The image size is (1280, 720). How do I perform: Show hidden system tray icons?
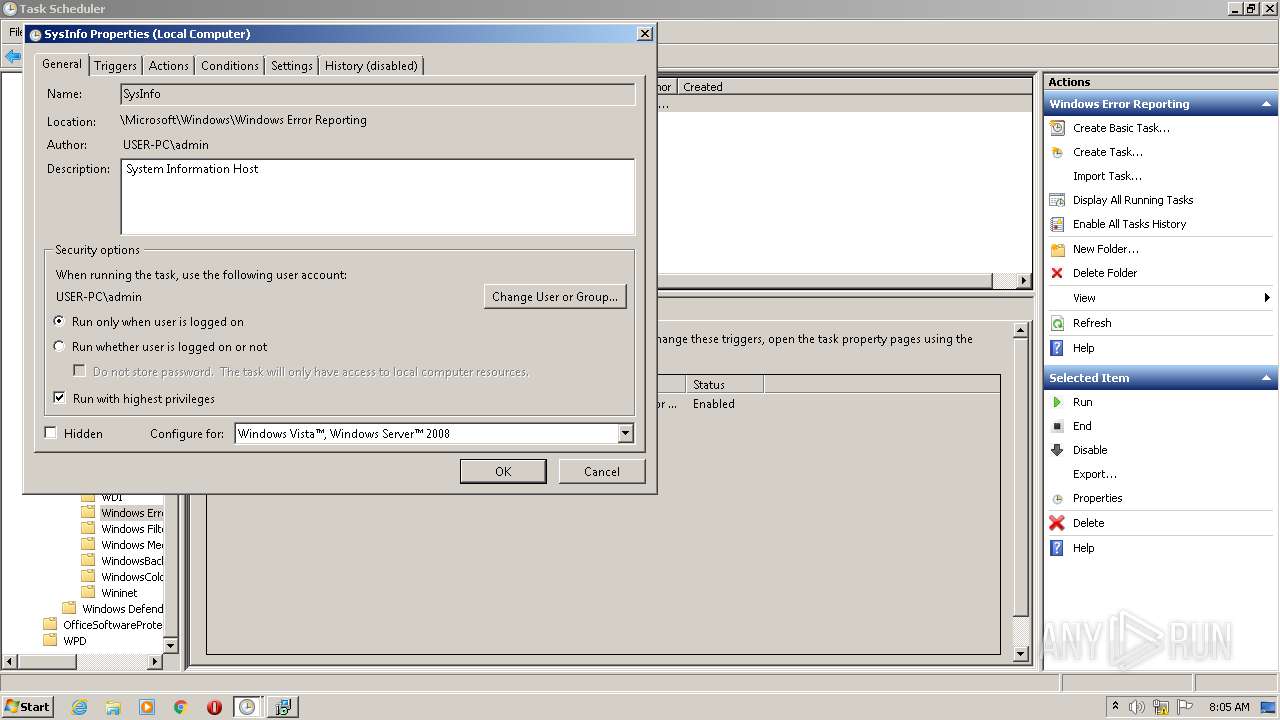point(1116,706)
